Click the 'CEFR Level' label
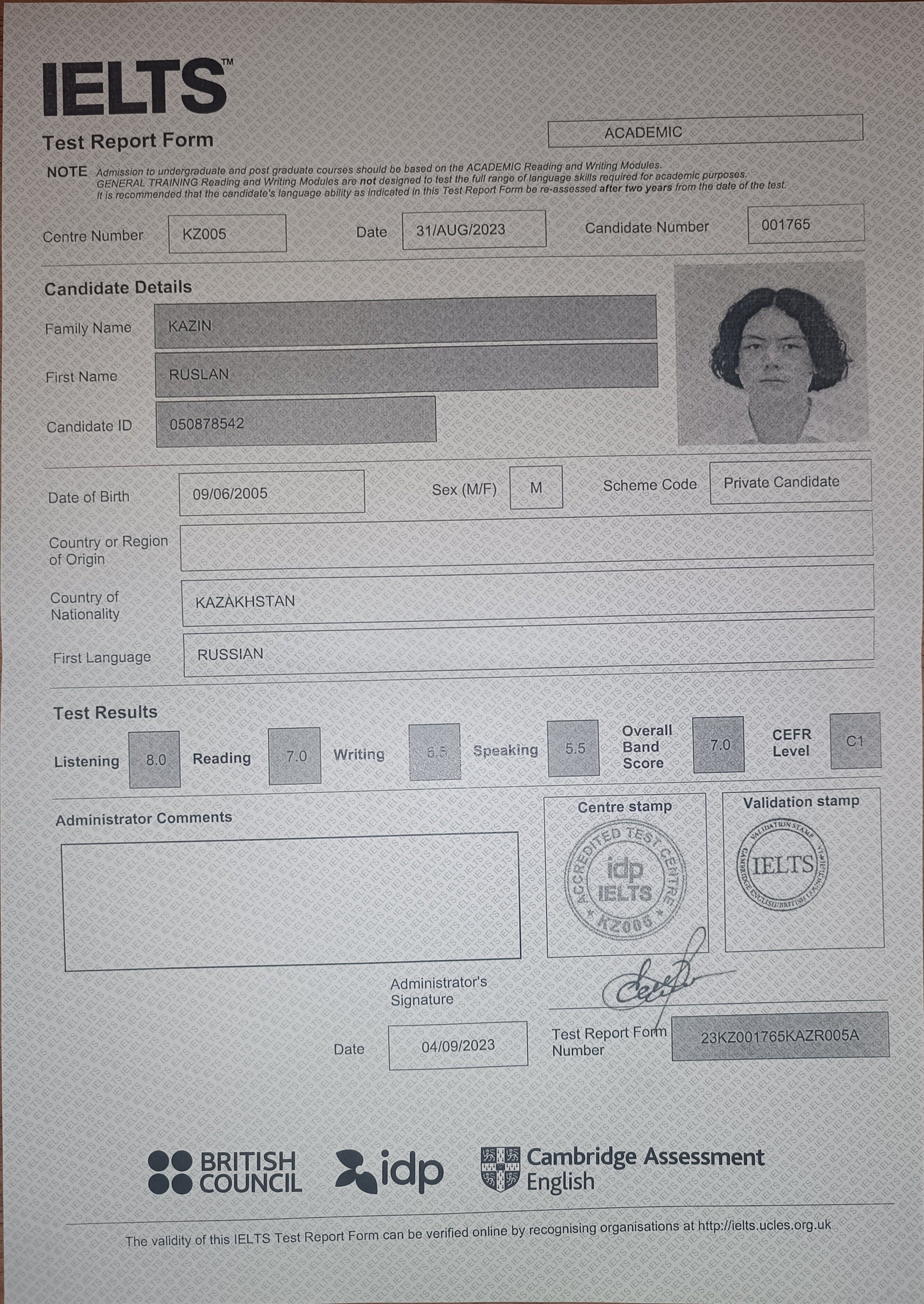The width and height of the screenshot is (924, 1304). (791, 743)
